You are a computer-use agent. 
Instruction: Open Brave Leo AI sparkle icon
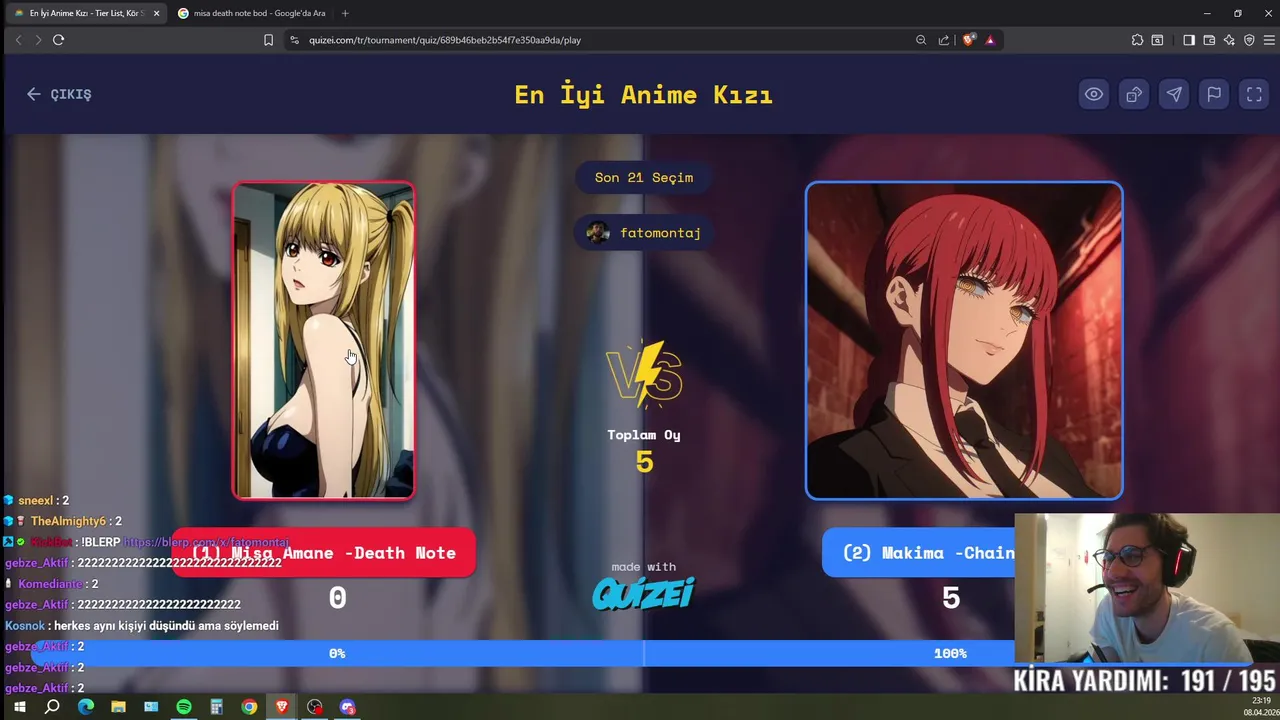coord(1229,40)
